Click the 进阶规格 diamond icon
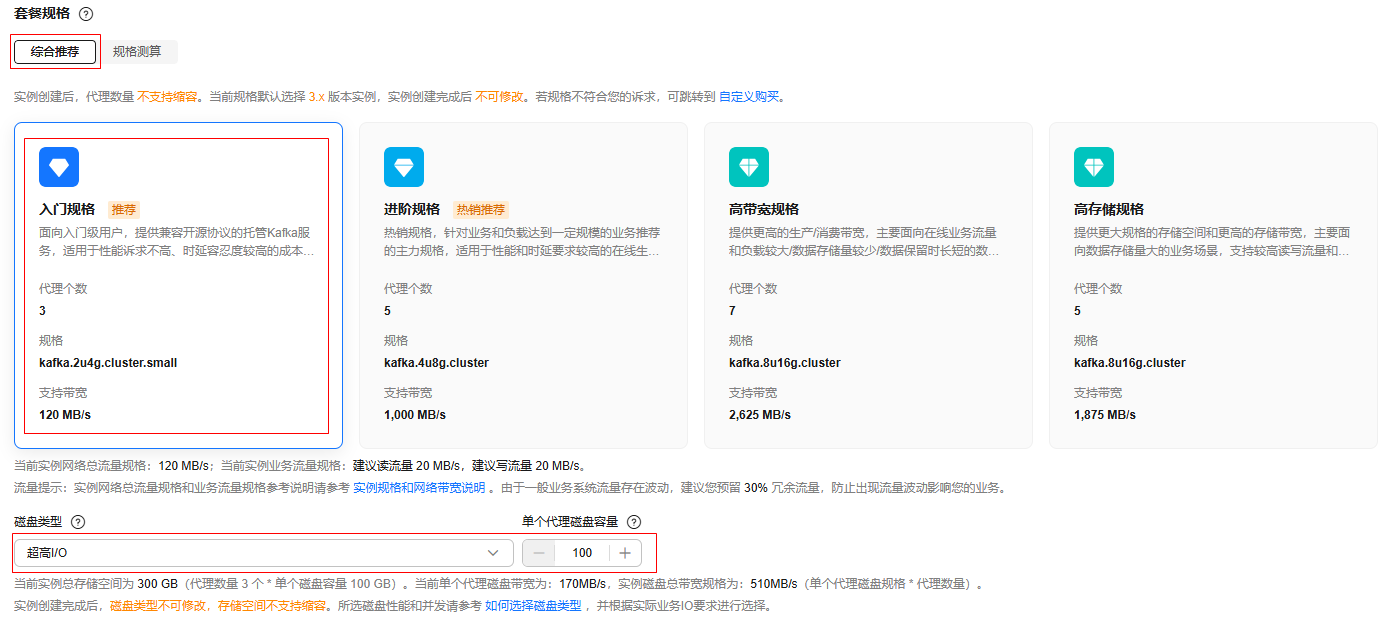This screenshot has height=628, width=1397. (x=404, y=167)
